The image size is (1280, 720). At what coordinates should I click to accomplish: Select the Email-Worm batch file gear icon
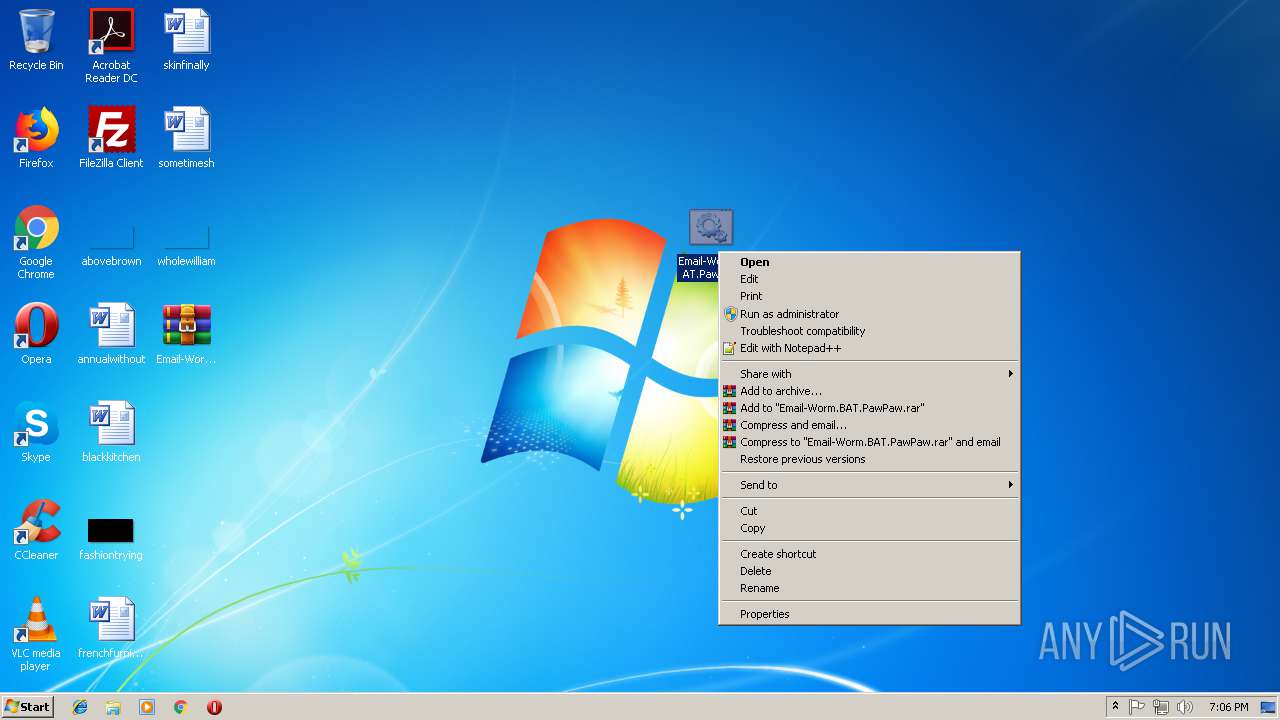coord(711,228)
